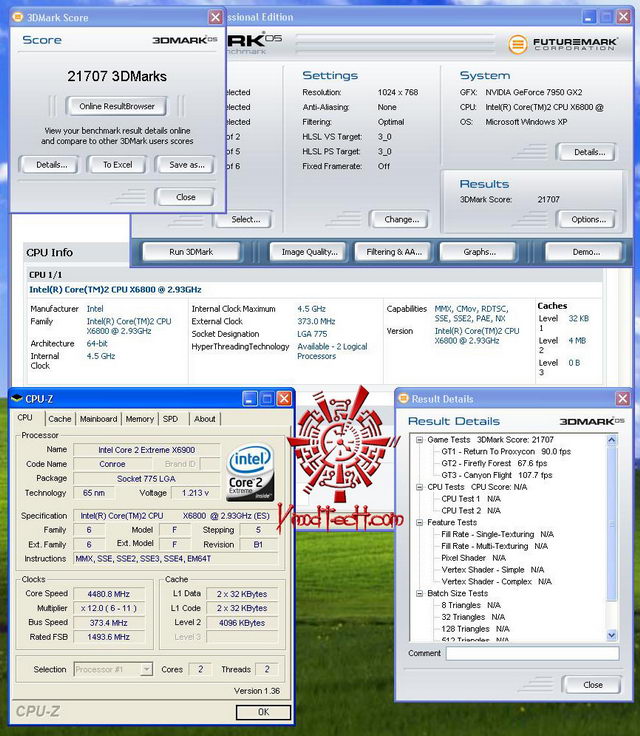640x736 pixels.
Task: Collapse the CPU Tests tree node
Action: tap(419, 487)
